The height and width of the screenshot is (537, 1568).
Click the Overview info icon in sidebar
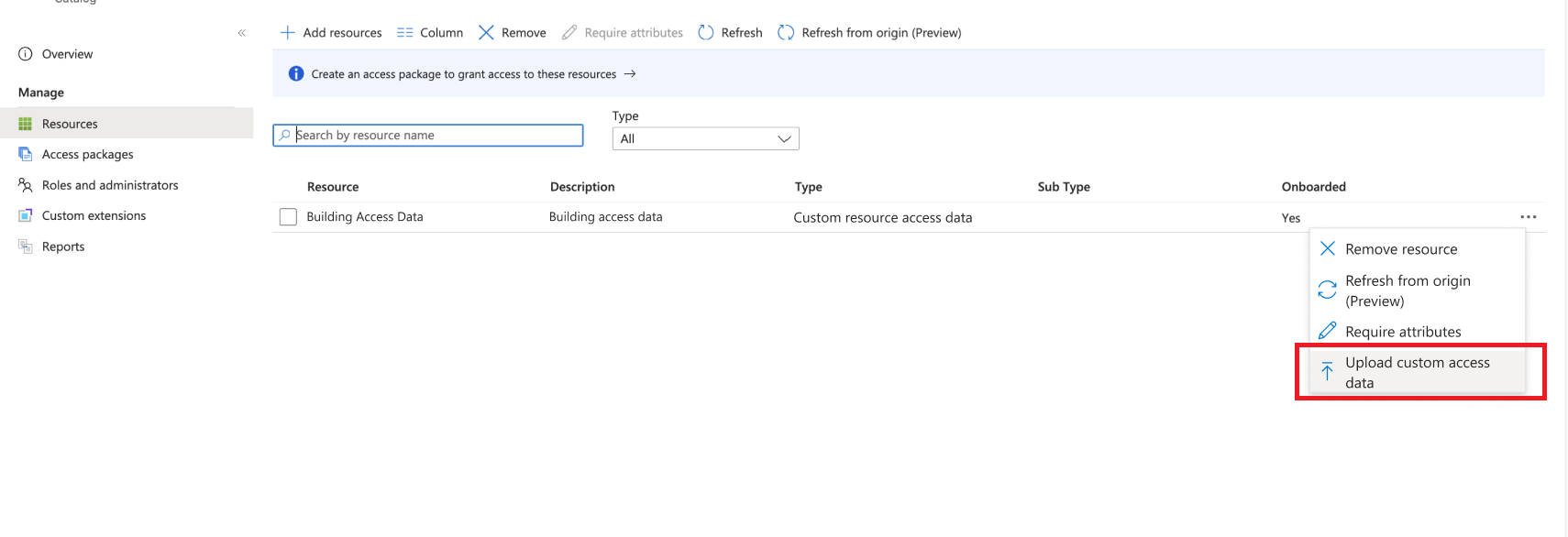click(26, 54)
